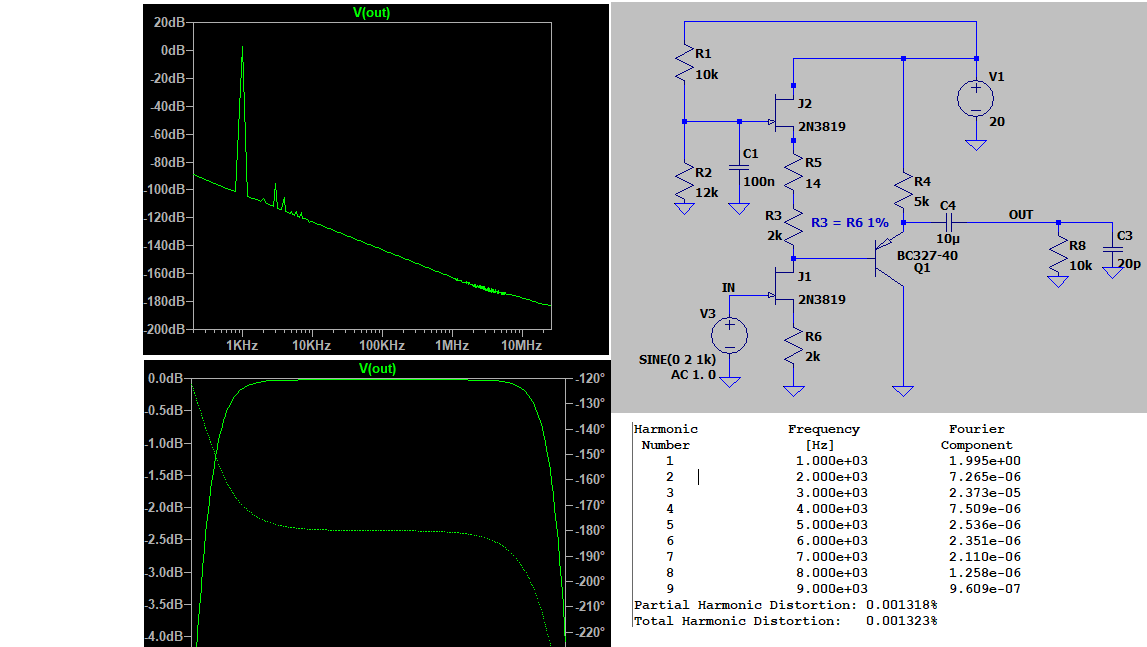Click the "-180°" phase axis label
1147x647 pixels.
tap(590, 530)
